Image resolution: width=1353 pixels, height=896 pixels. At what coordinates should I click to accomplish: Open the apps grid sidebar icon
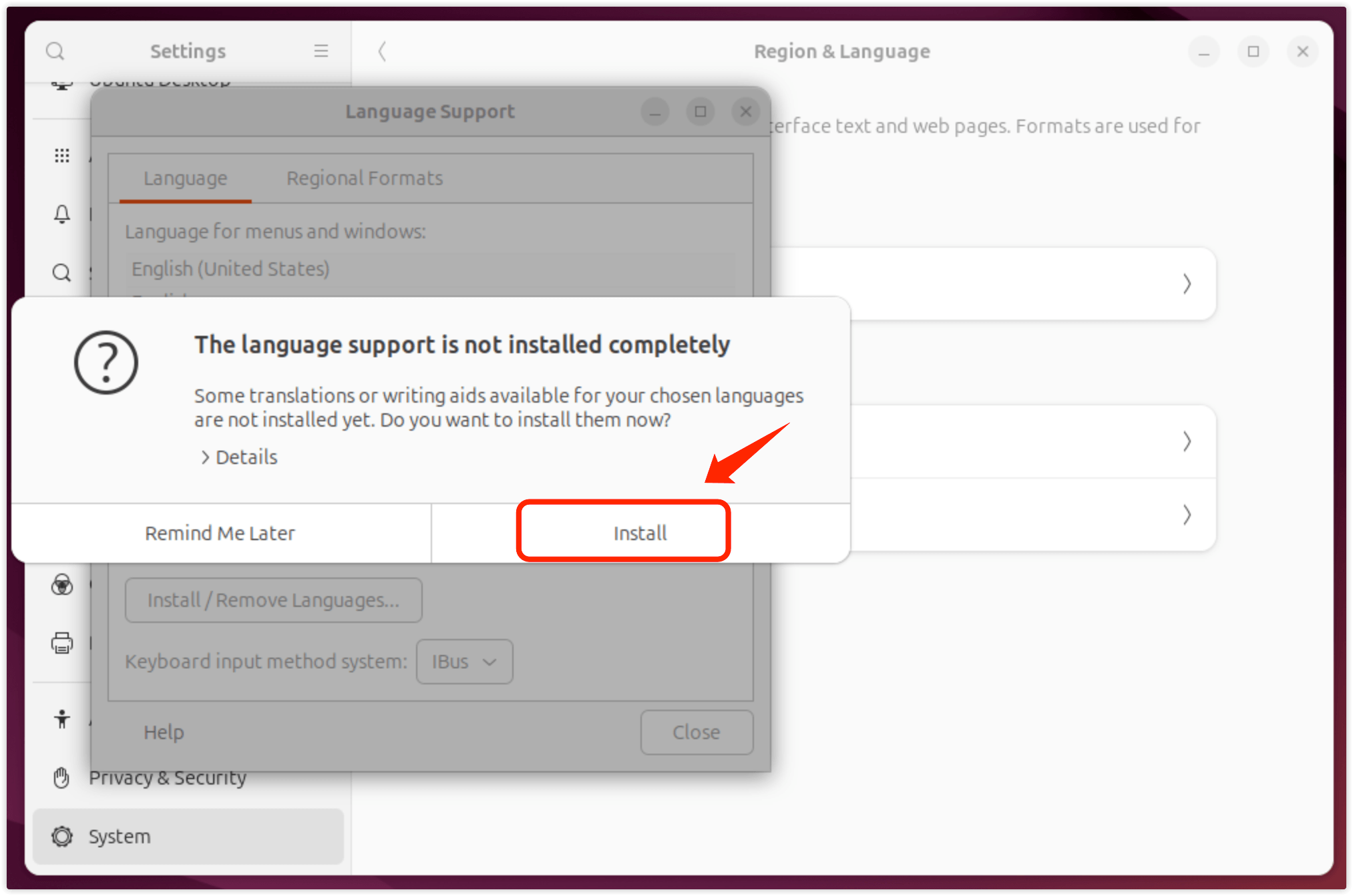click(62, 156)
